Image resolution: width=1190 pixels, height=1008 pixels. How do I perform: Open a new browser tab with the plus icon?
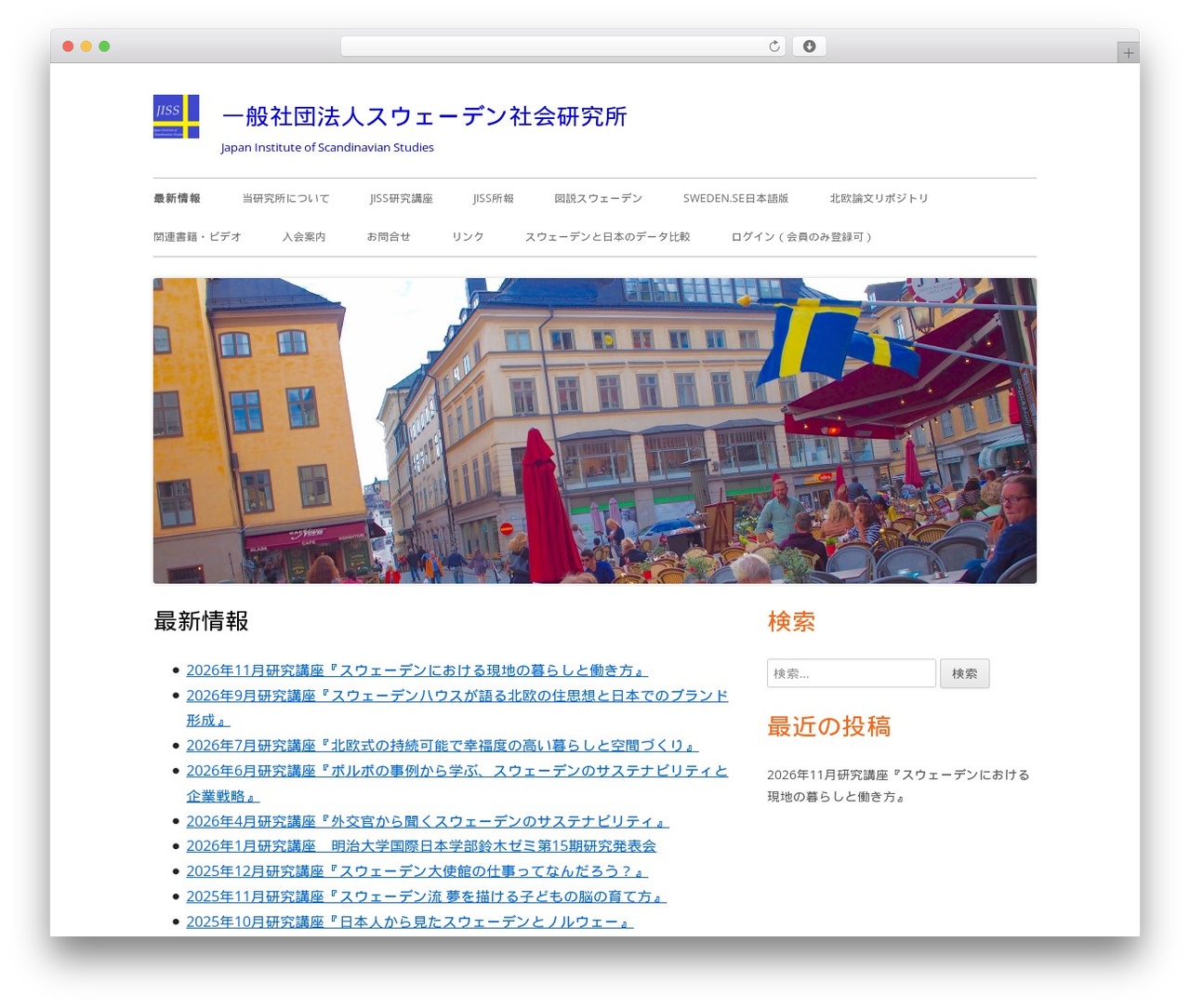[x=1128, y=53]
